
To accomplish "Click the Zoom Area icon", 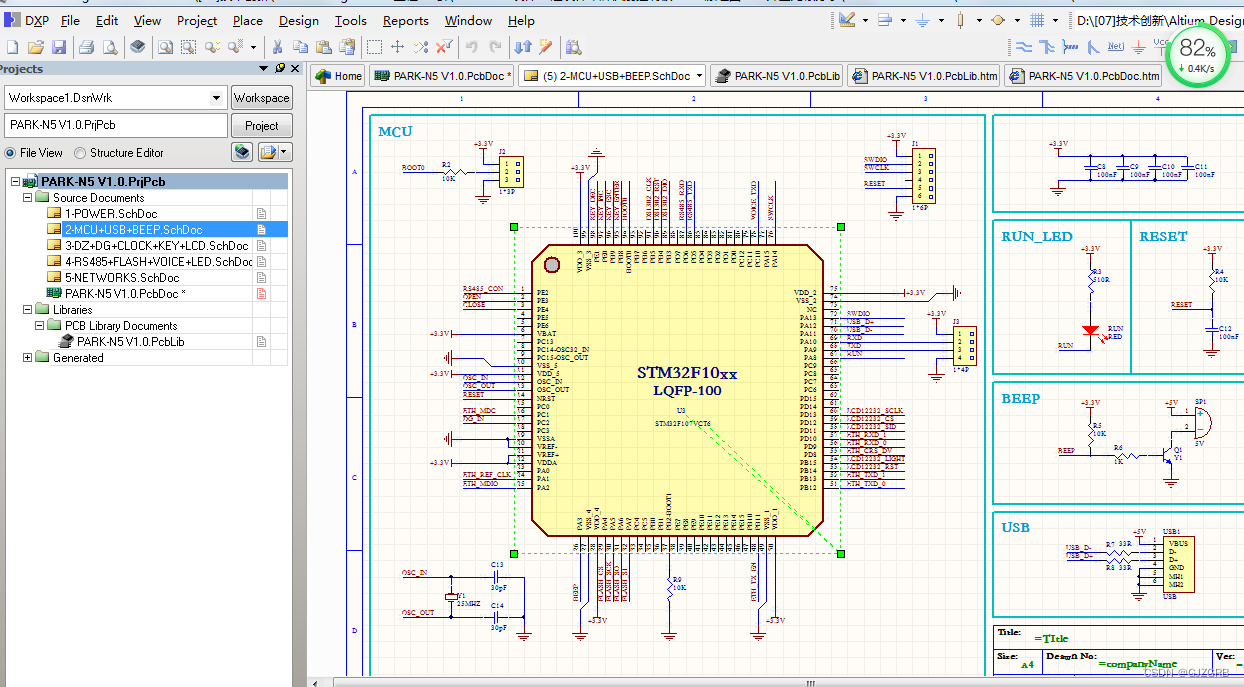I will point(188,47).
